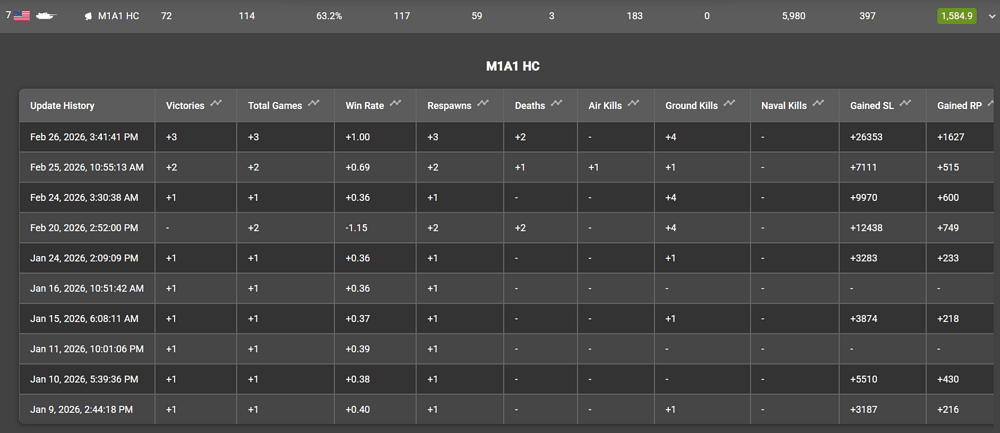View the Ground Kills trend chart icon
Image resolution: width=1000 pixels, height=433 pixels.
coord(732,104)
